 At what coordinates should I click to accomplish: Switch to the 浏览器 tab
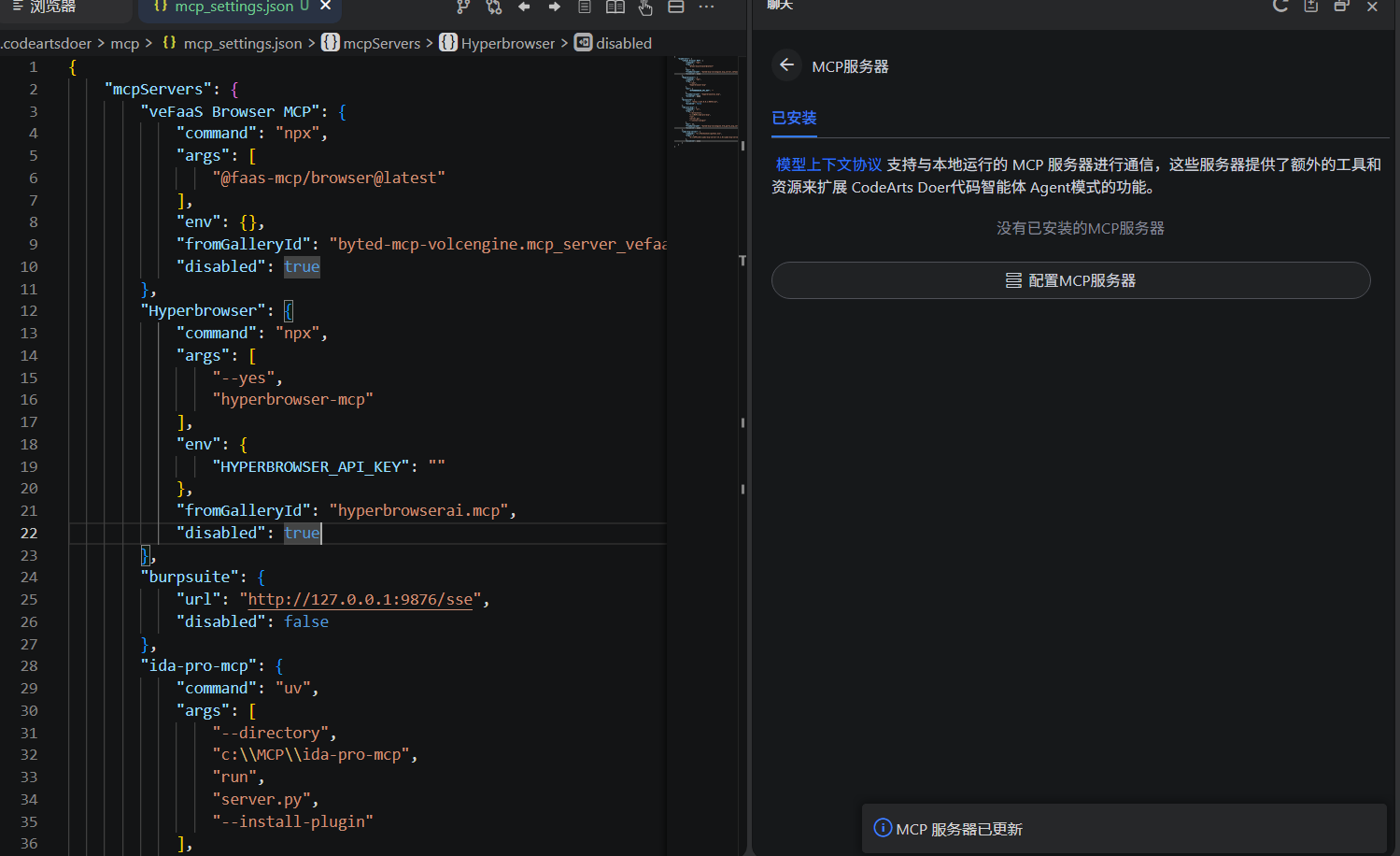pos(51,7)
